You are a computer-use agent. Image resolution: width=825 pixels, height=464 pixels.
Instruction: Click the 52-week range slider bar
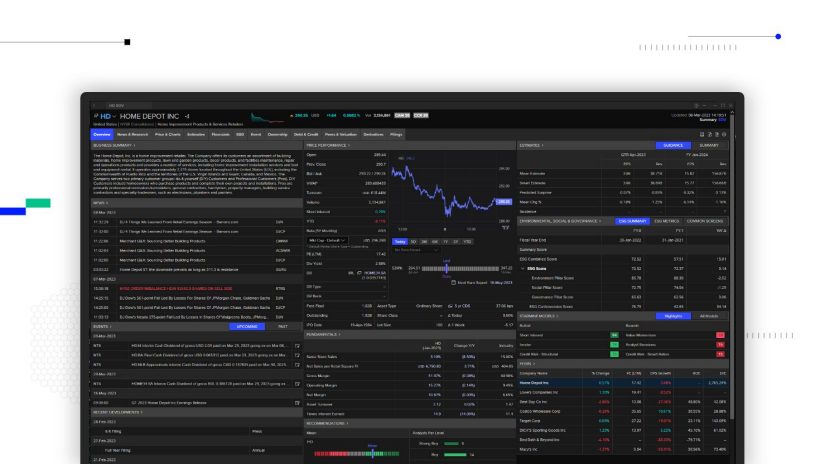[x=460, y=269]
